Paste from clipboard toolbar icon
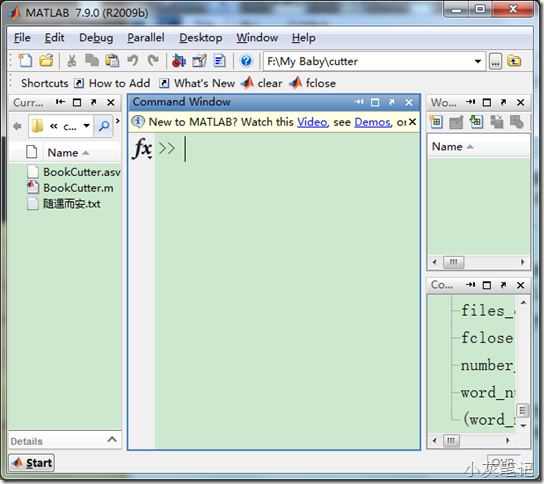Viewport: 544px width, 484px height. pyautogui.click(x=112, y=61)
